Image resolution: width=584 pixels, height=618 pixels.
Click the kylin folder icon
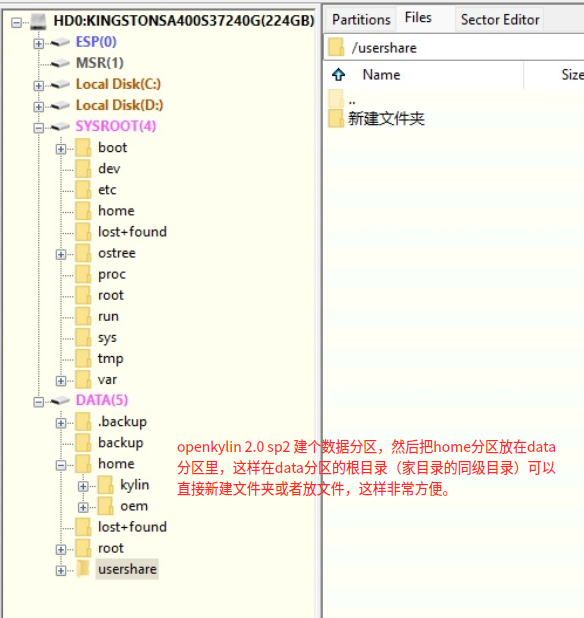pyautogui.click(x=106, y=485)
